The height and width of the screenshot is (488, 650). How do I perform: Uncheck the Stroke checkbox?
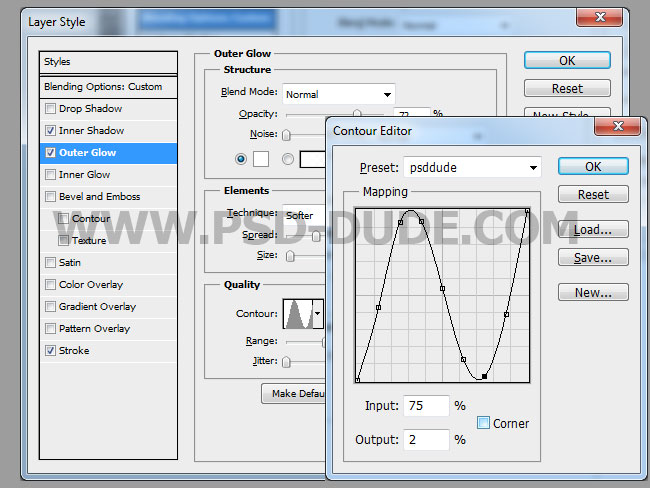tap(50, 351)
